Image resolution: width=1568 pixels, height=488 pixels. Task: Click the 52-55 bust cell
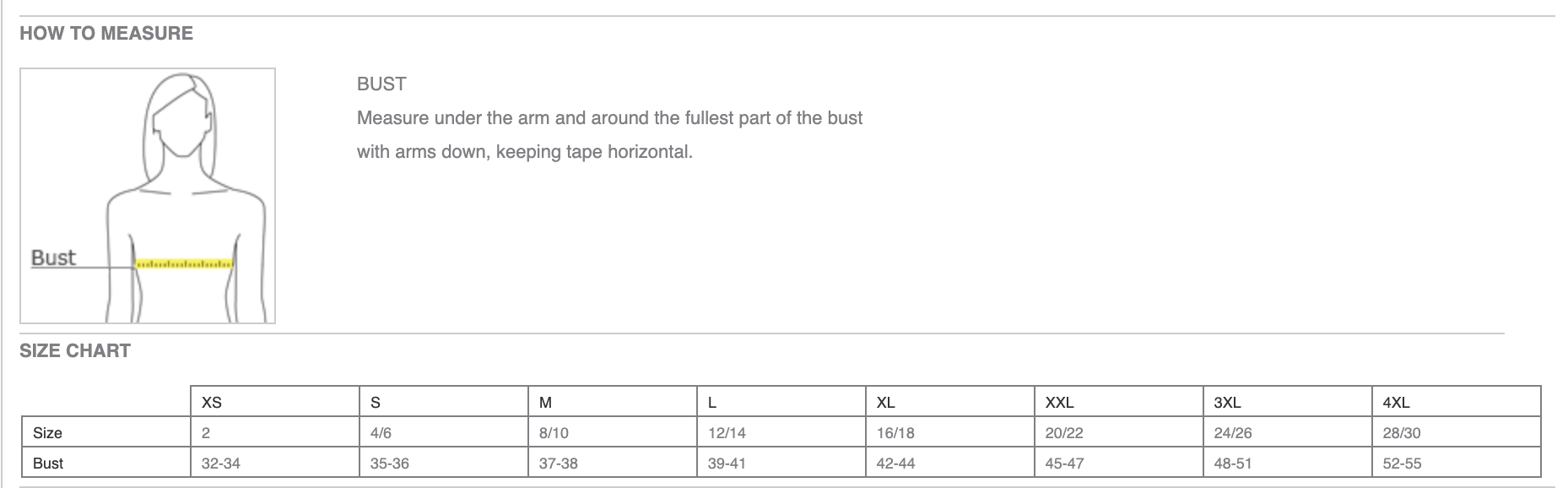point(1457,463)
